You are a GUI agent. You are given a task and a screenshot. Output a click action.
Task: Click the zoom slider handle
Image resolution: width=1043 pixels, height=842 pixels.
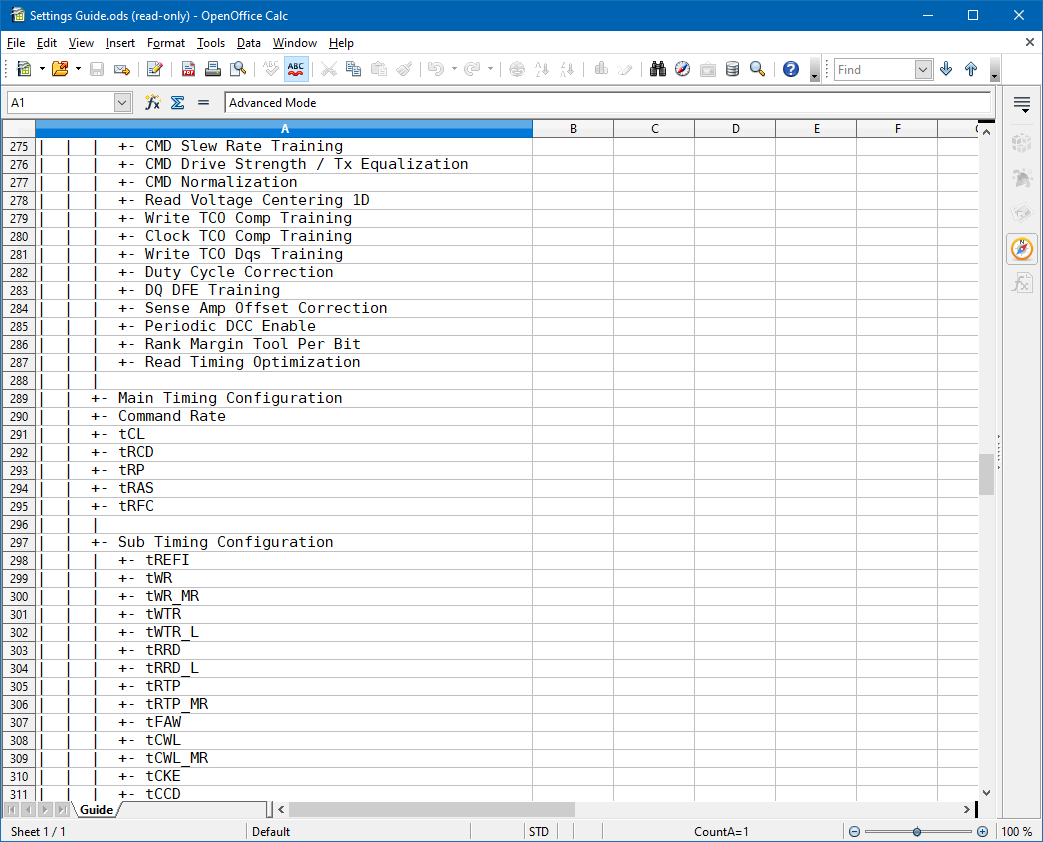point(917,832)
